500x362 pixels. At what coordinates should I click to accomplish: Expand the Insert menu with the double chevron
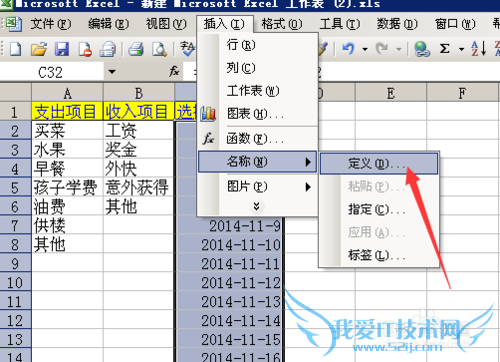coord(256,206)
